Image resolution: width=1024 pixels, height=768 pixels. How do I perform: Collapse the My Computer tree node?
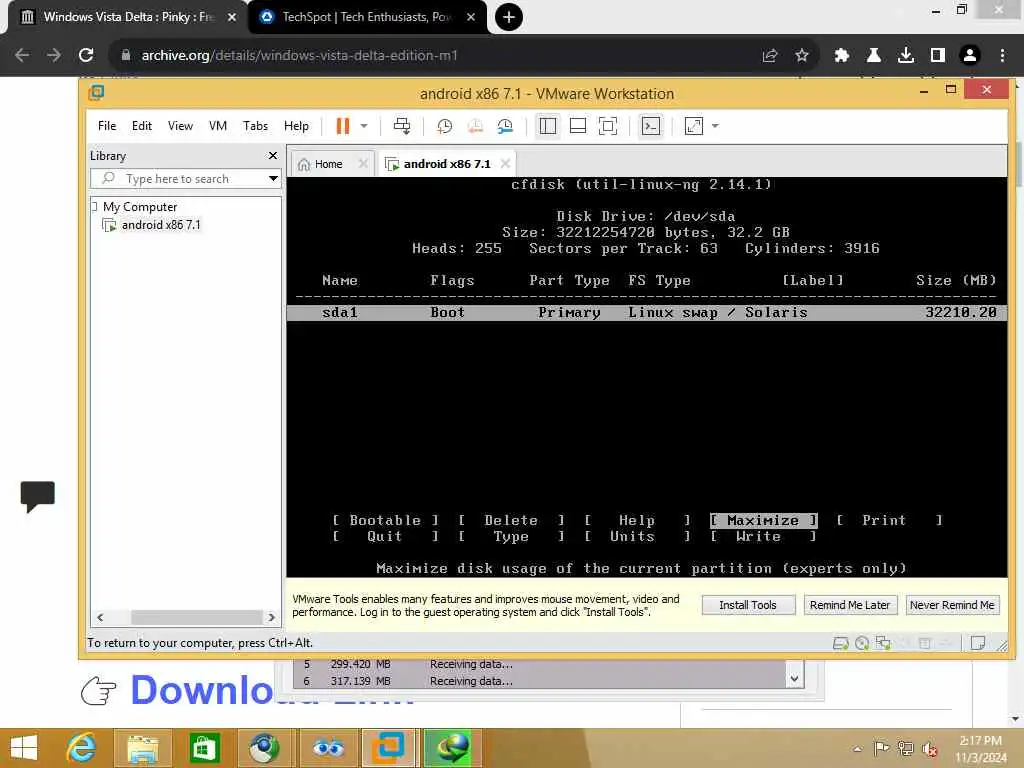94,206
